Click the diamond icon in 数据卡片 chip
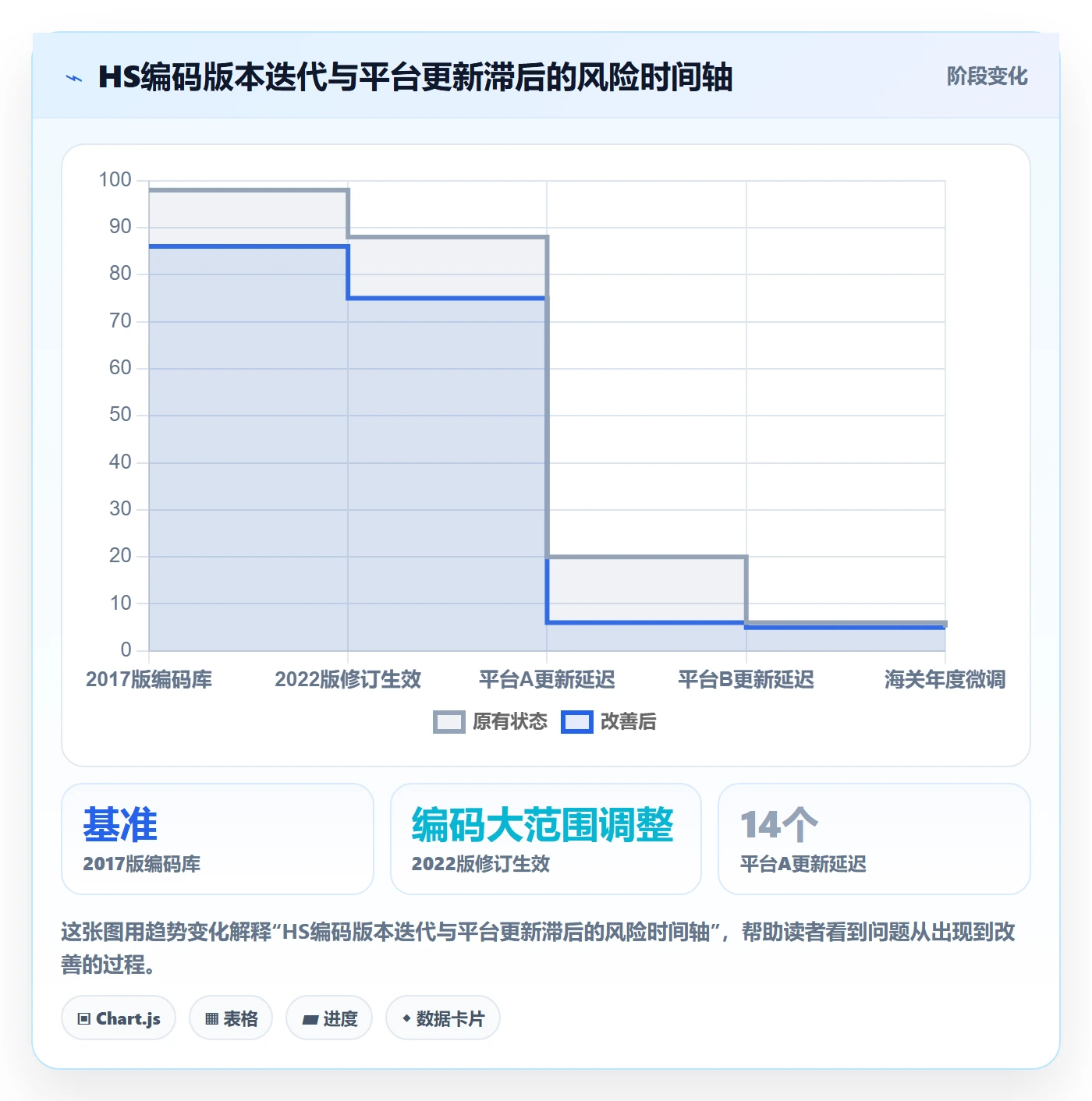Viewport: 1092px width, 1101px height. point(406,1019)
